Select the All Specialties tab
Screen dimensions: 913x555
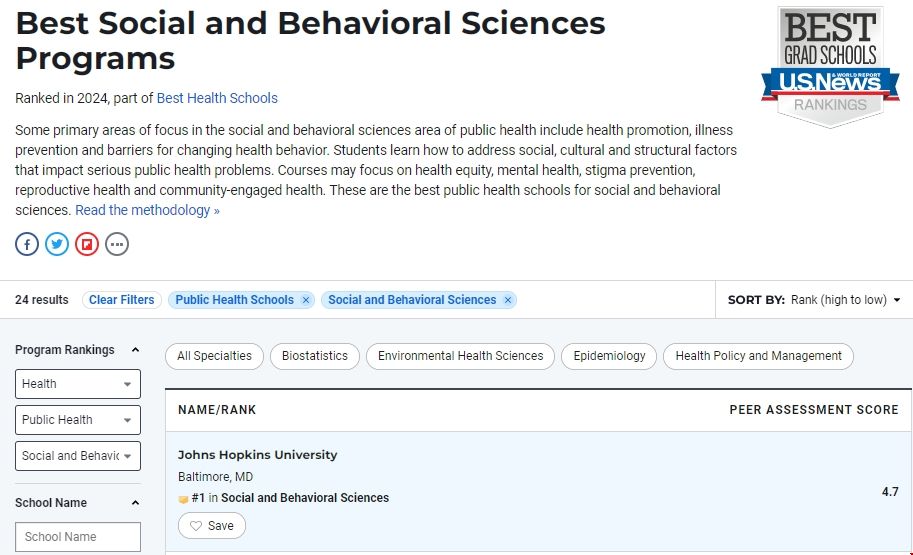[x=215, y=356]
